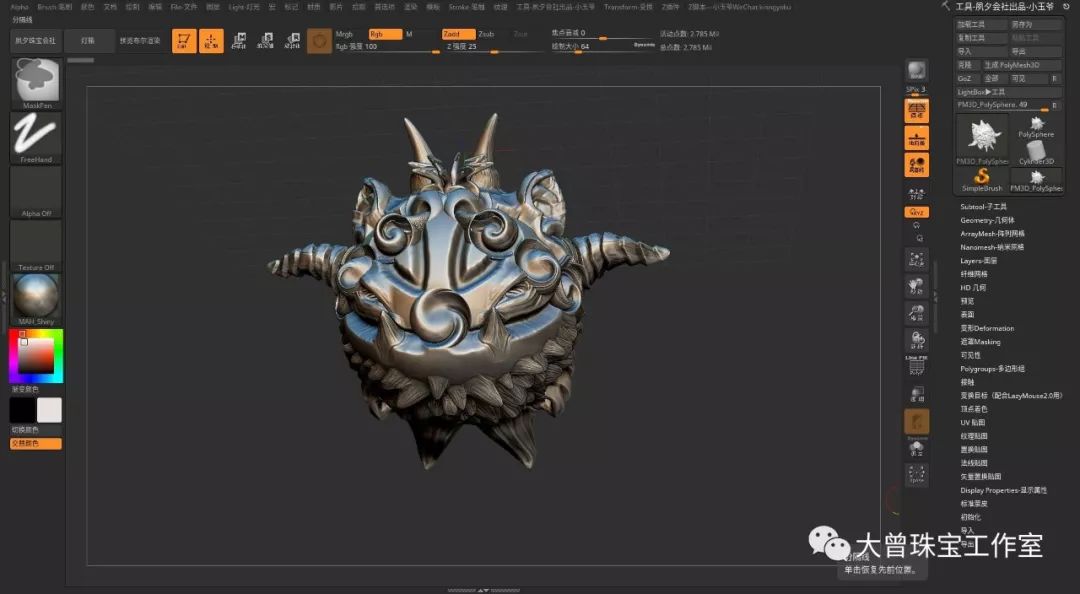Select the black color swatch
The width and height of the screenshot is (1080, 594).
tap(22, 410)
